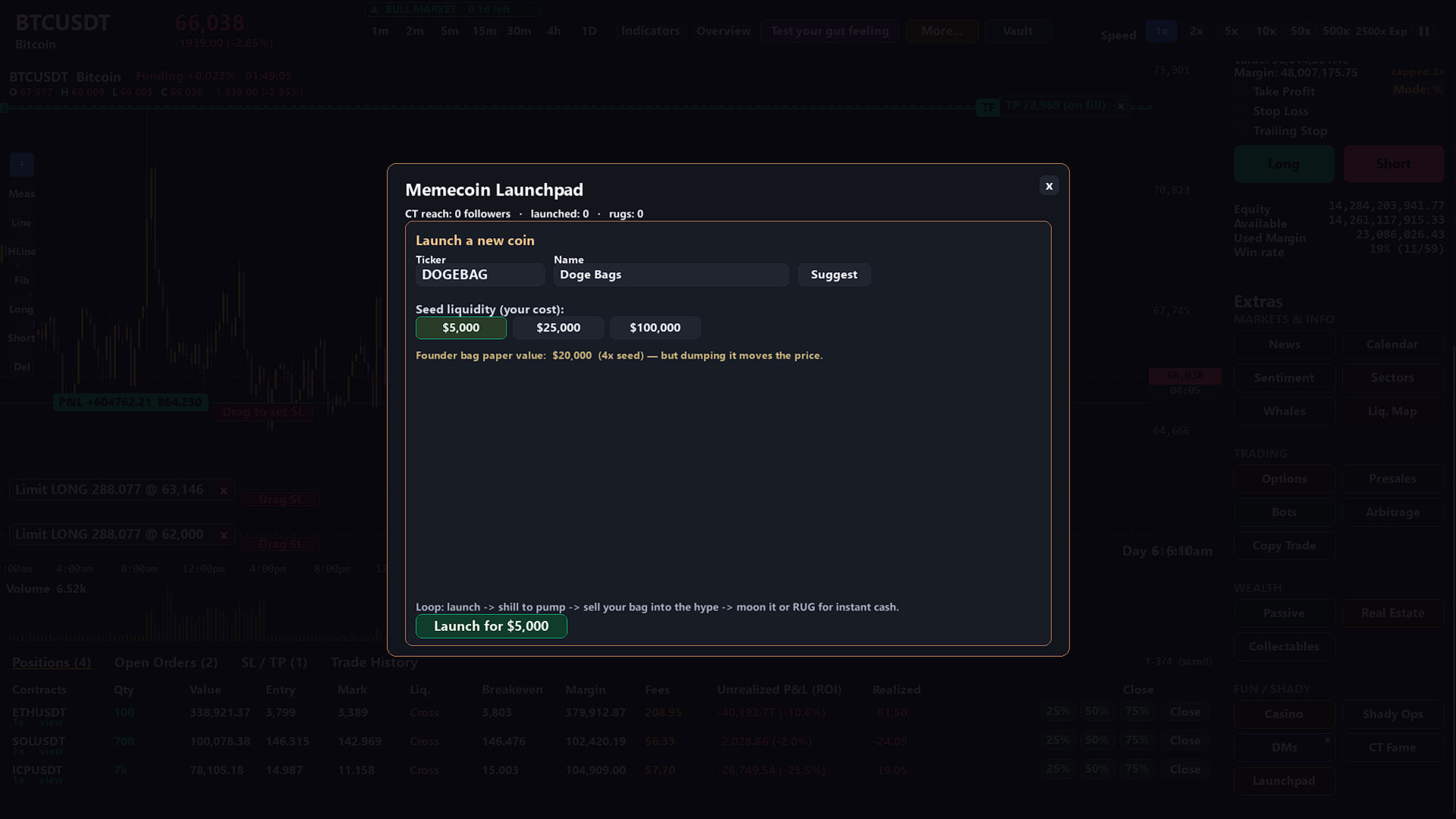Open the Overview panel
Screen dimensions: 1456x819
click(x=723, y=31)
